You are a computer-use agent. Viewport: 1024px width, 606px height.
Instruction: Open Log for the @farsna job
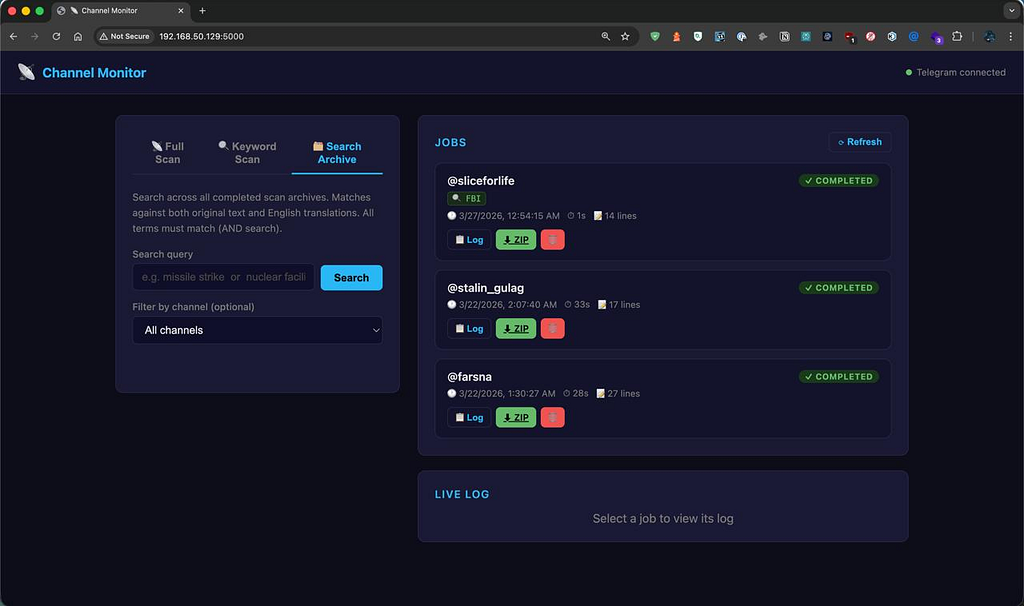coord(469,417)
